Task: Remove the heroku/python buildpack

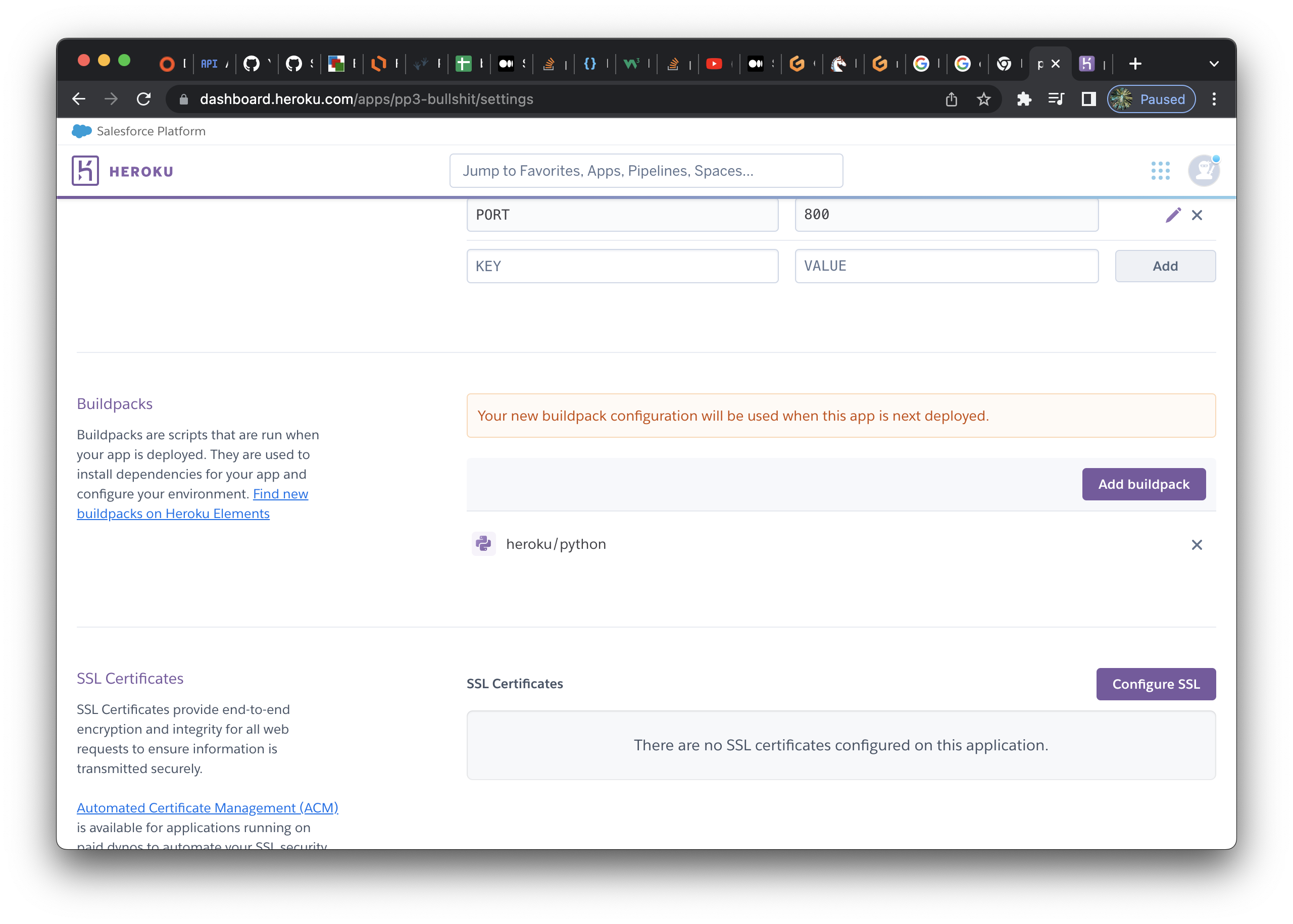Action: (x=1197, y=544)
